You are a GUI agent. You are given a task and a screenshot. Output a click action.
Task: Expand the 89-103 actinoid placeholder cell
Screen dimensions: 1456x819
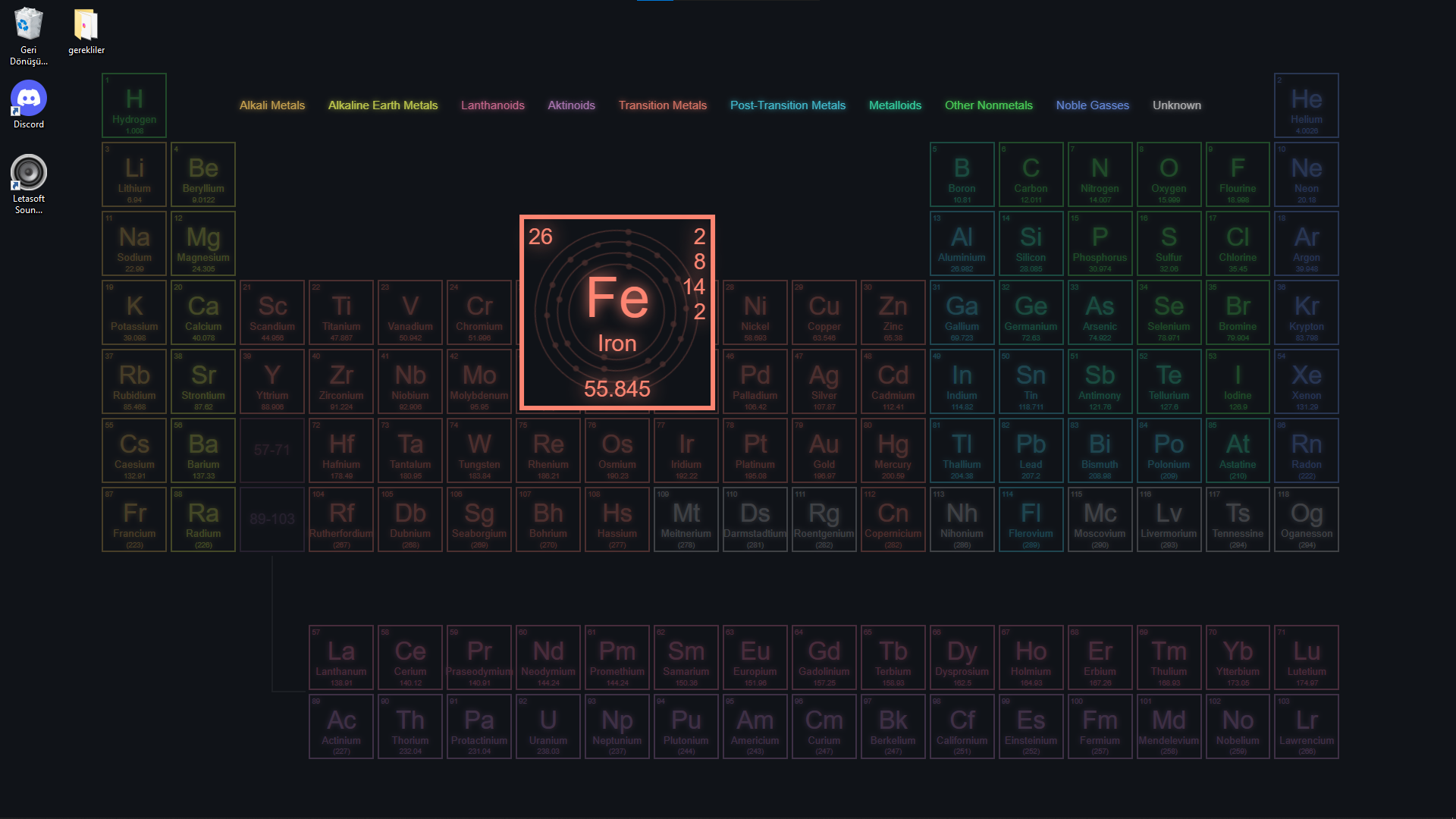point(272,519)
